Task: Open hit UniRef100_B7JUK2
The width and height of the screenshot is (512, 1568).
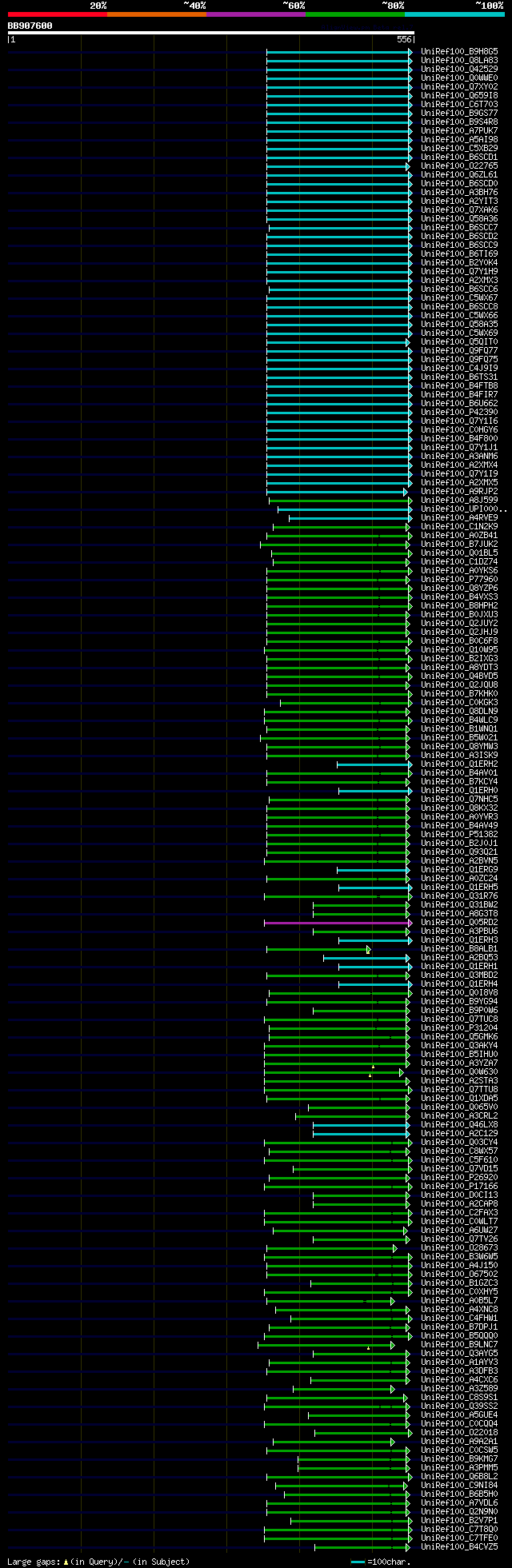Action: pyautogui.click(x=459, y=544)
